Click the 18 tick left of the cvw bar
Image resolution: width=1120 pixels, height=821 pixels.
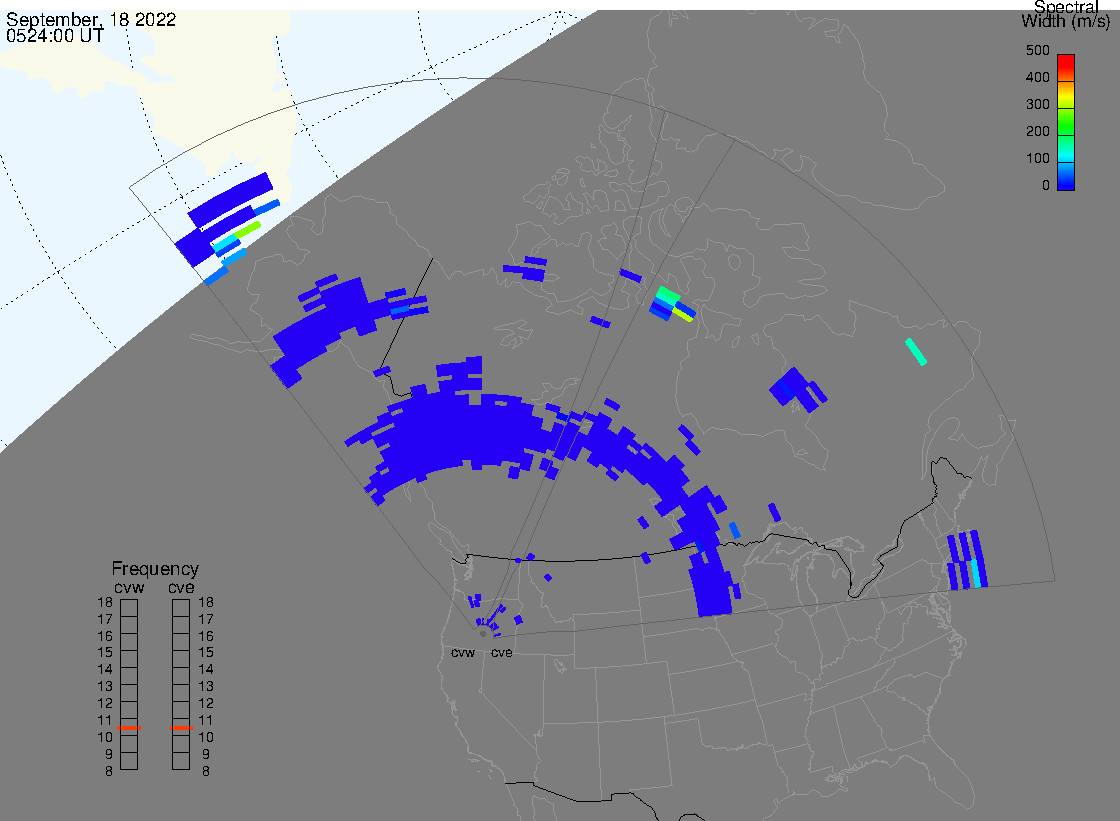pyautogui.click(x=105, y=602)
